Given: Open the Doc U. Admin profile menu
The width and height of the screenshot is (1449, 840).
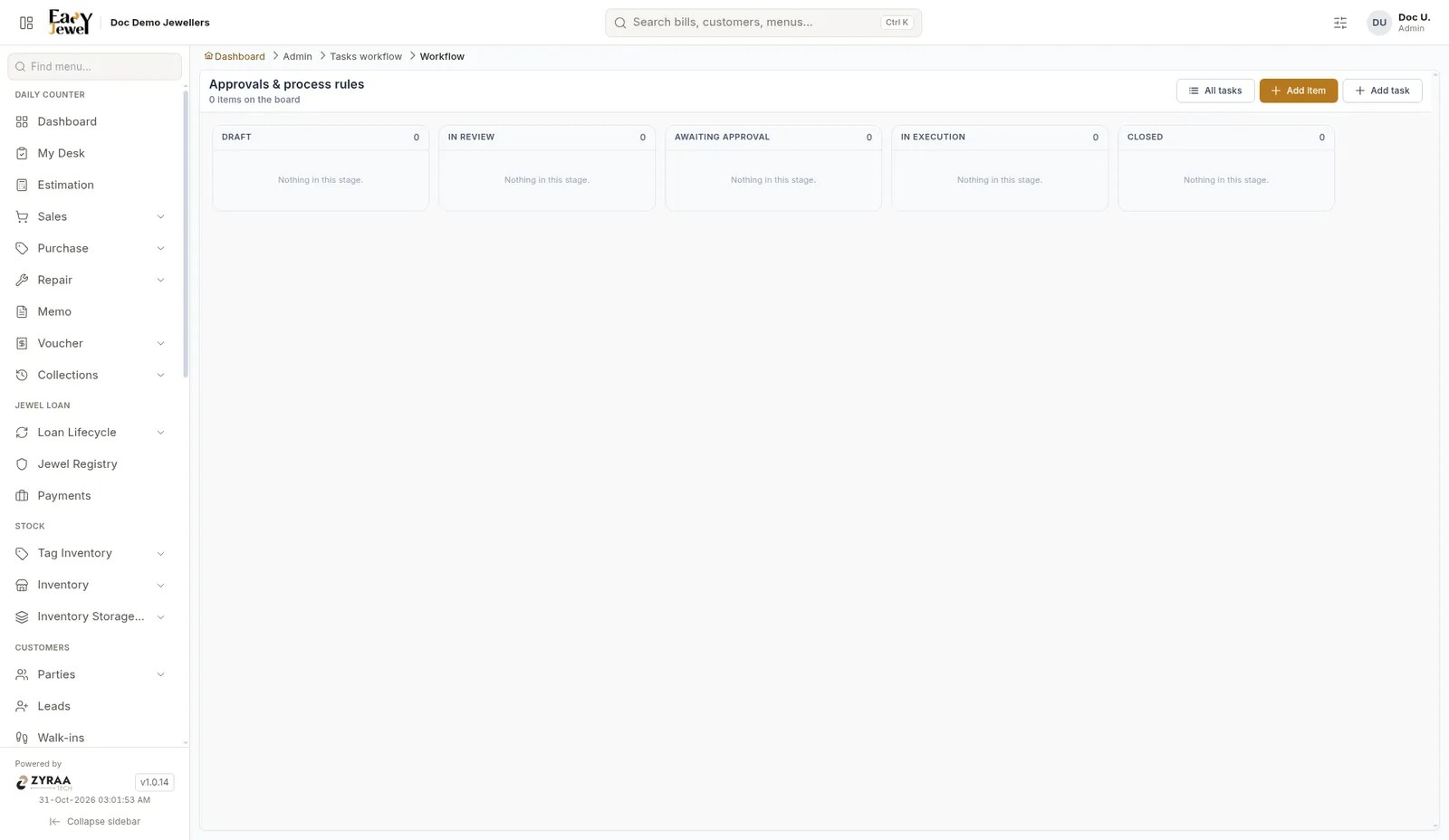Looking at the screenshot, I should click(1399, 23).
